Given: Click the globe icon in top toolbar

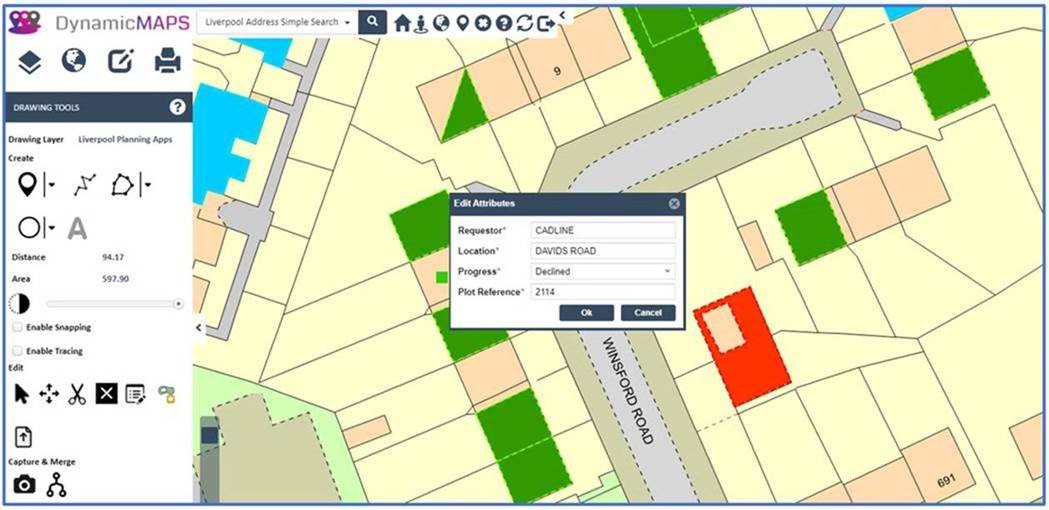Looking at the screenshot, I should point(441,23).
